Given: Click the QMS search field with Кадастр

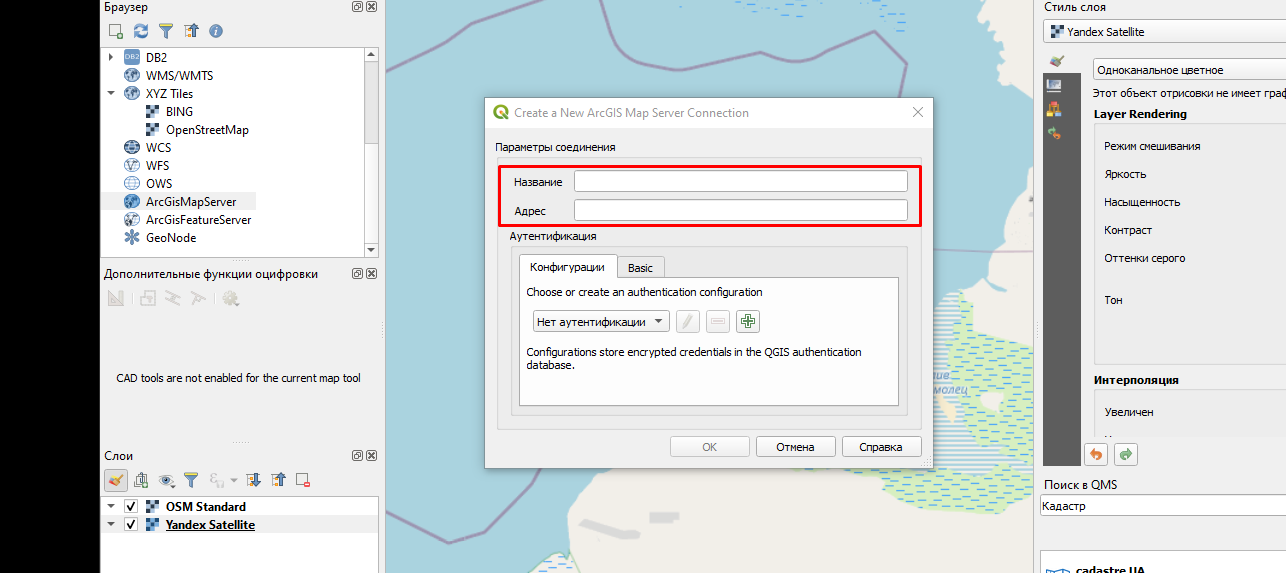Looking at the screenshot, I should tap(1163, 506).
